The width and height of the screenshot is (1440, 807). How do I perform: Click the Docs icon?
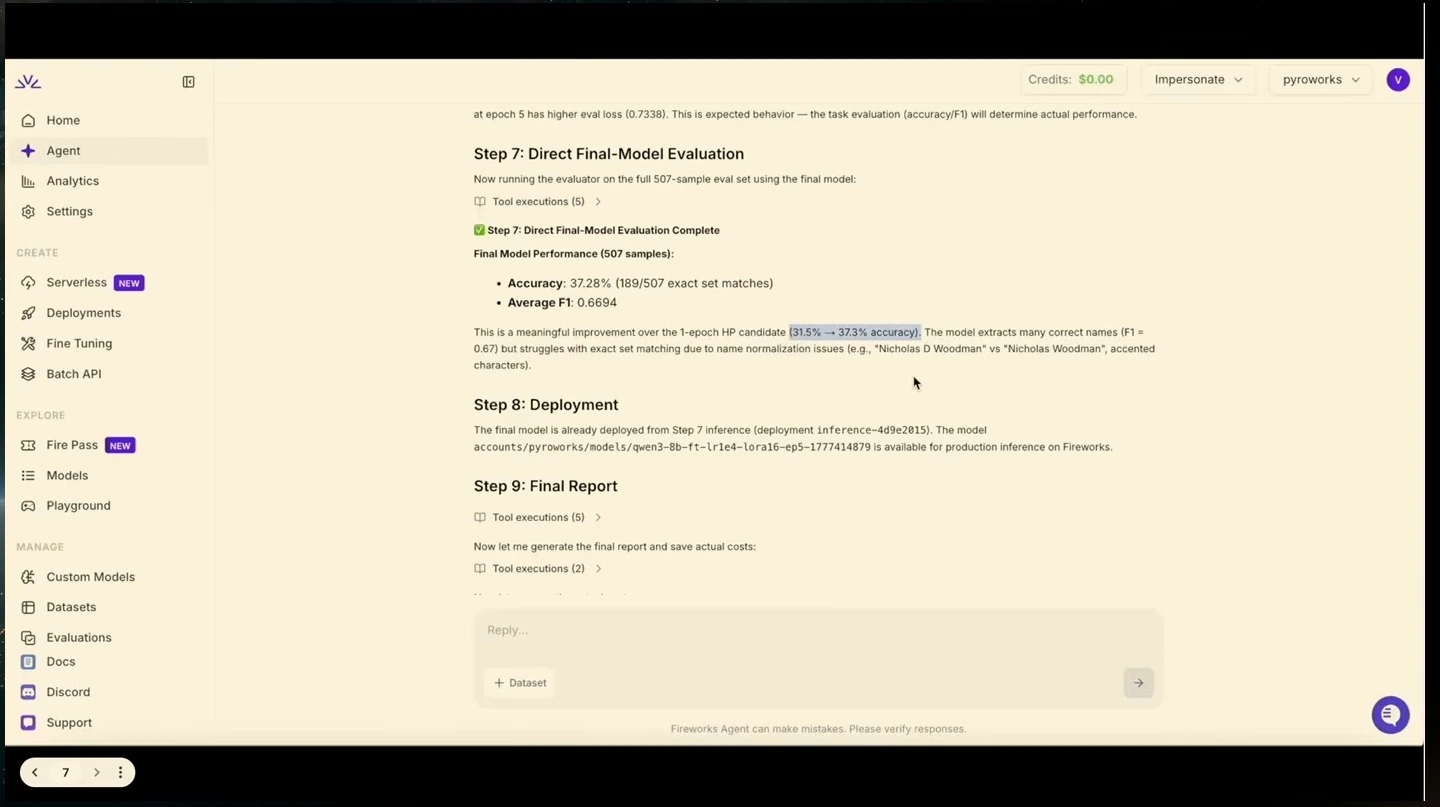[28, 662]
